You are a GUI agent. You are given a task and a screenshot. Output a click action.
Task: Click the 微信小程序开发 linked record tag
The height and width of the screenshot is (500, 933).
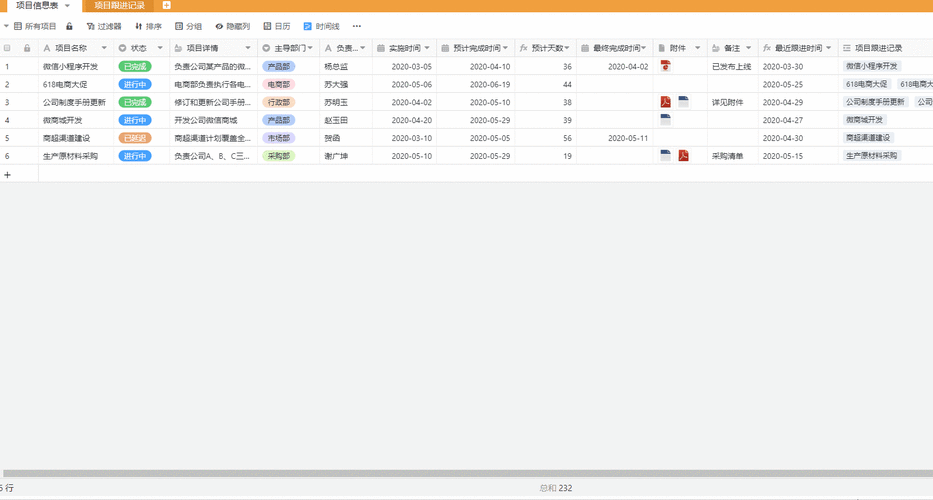pos(872,66)
